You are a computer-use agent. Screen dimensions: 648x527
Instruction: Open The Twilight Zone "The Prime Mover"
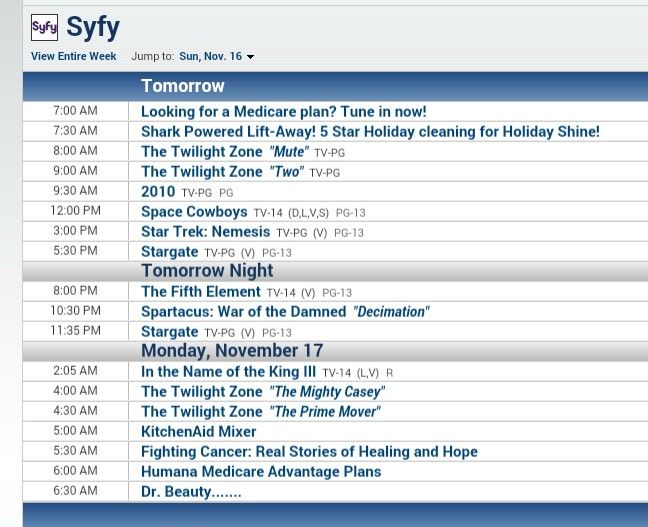(x=260, y=412)
